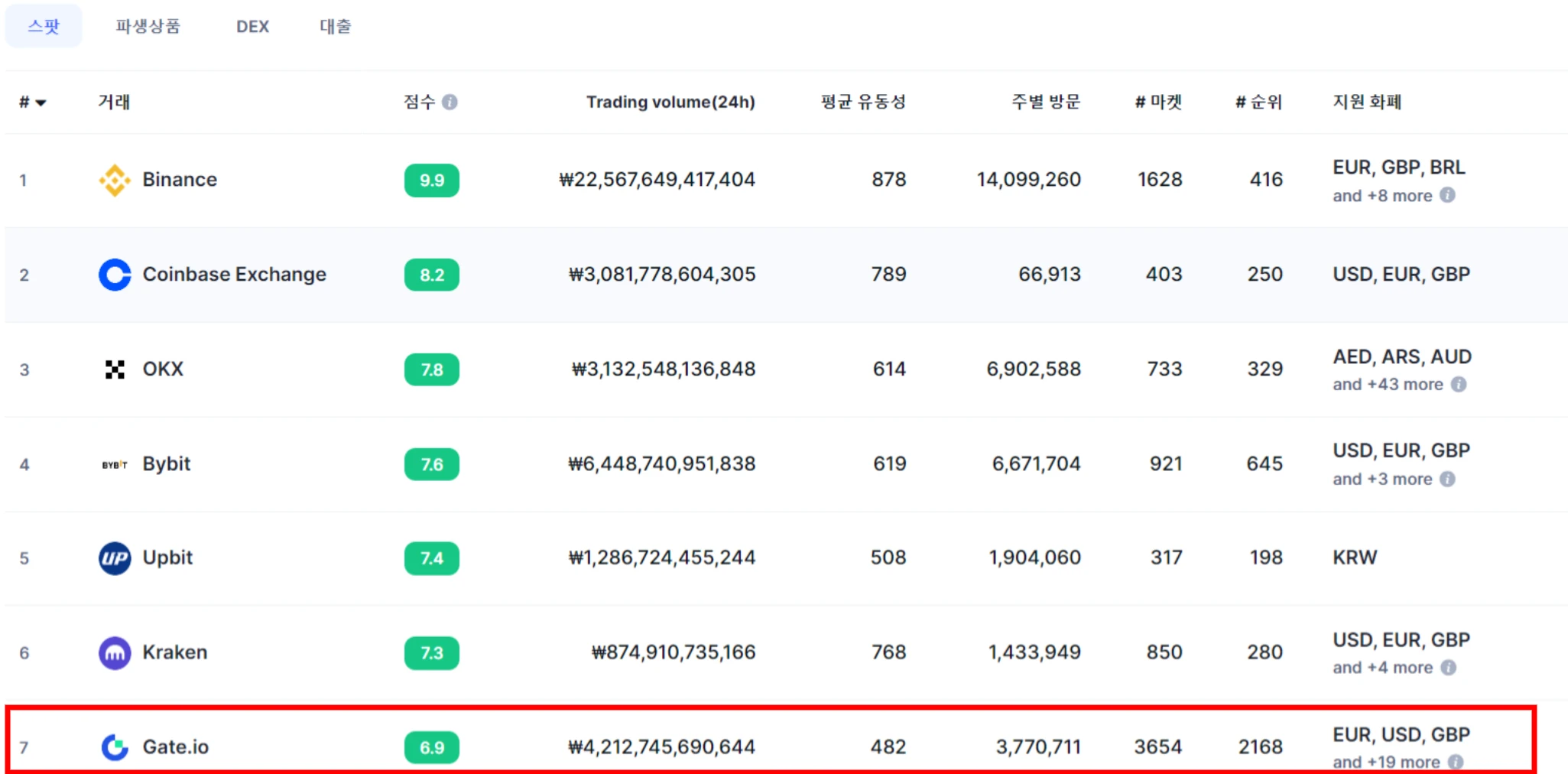1568x774 pixels.
Task: Click Coinbase's 8.2 score badge
Action: tap(432, 275)
